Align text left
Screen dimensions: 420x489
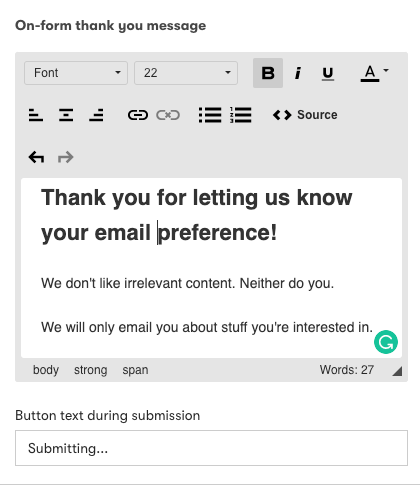click(x=36, y=115)
